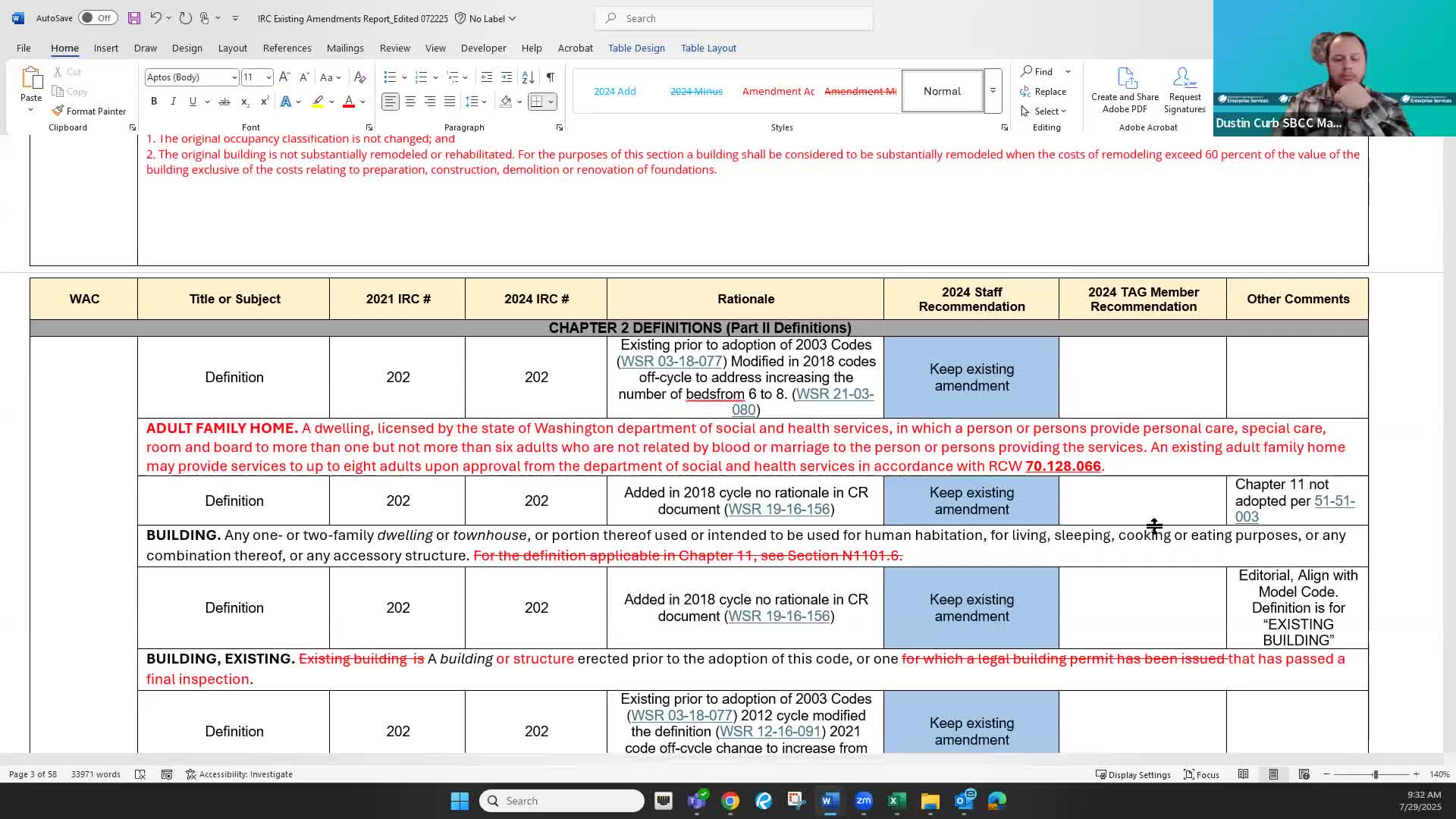This screenshot has width=1456, height=819.
Task: Switch to the References tab
Action: 287,48
